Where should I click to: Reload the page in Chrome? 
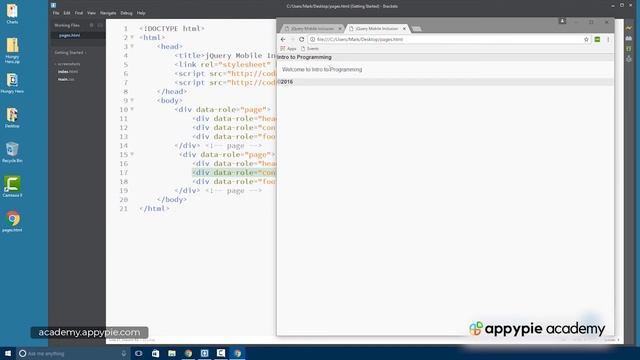point(302,40)
